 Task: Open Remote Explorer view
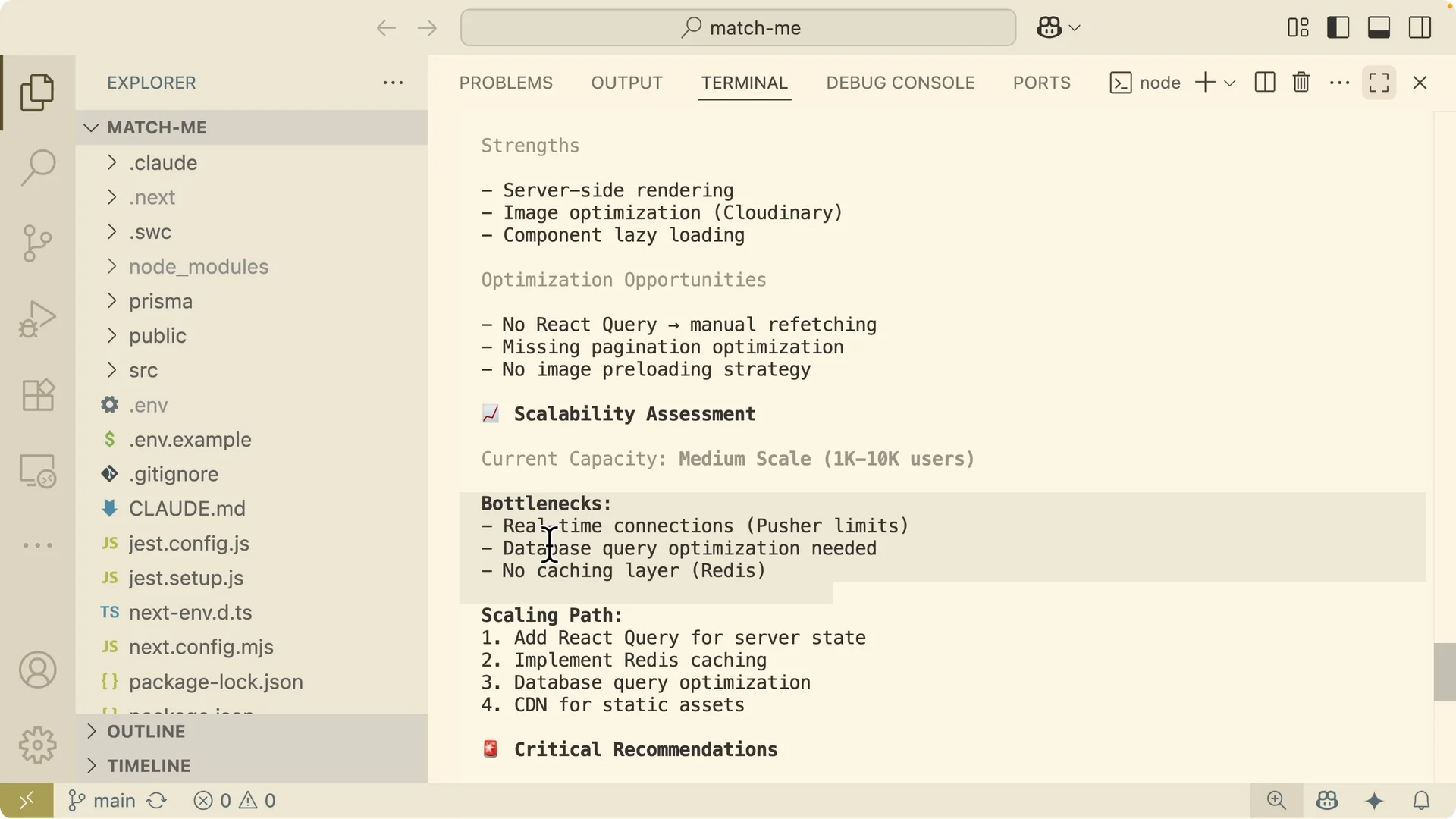tap(37, 471)
